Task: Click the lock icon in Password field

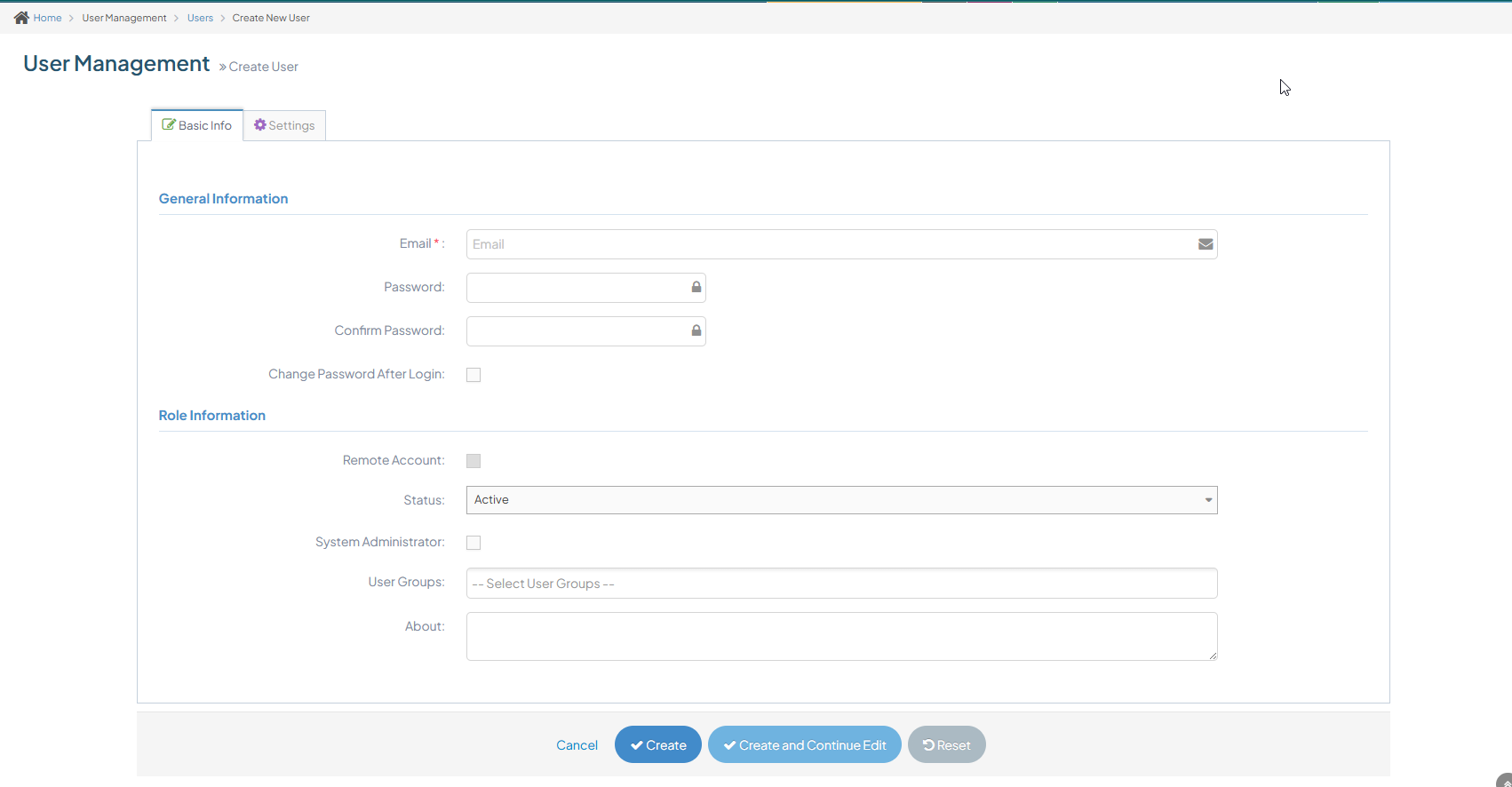Action: click(x=696, y=288)
